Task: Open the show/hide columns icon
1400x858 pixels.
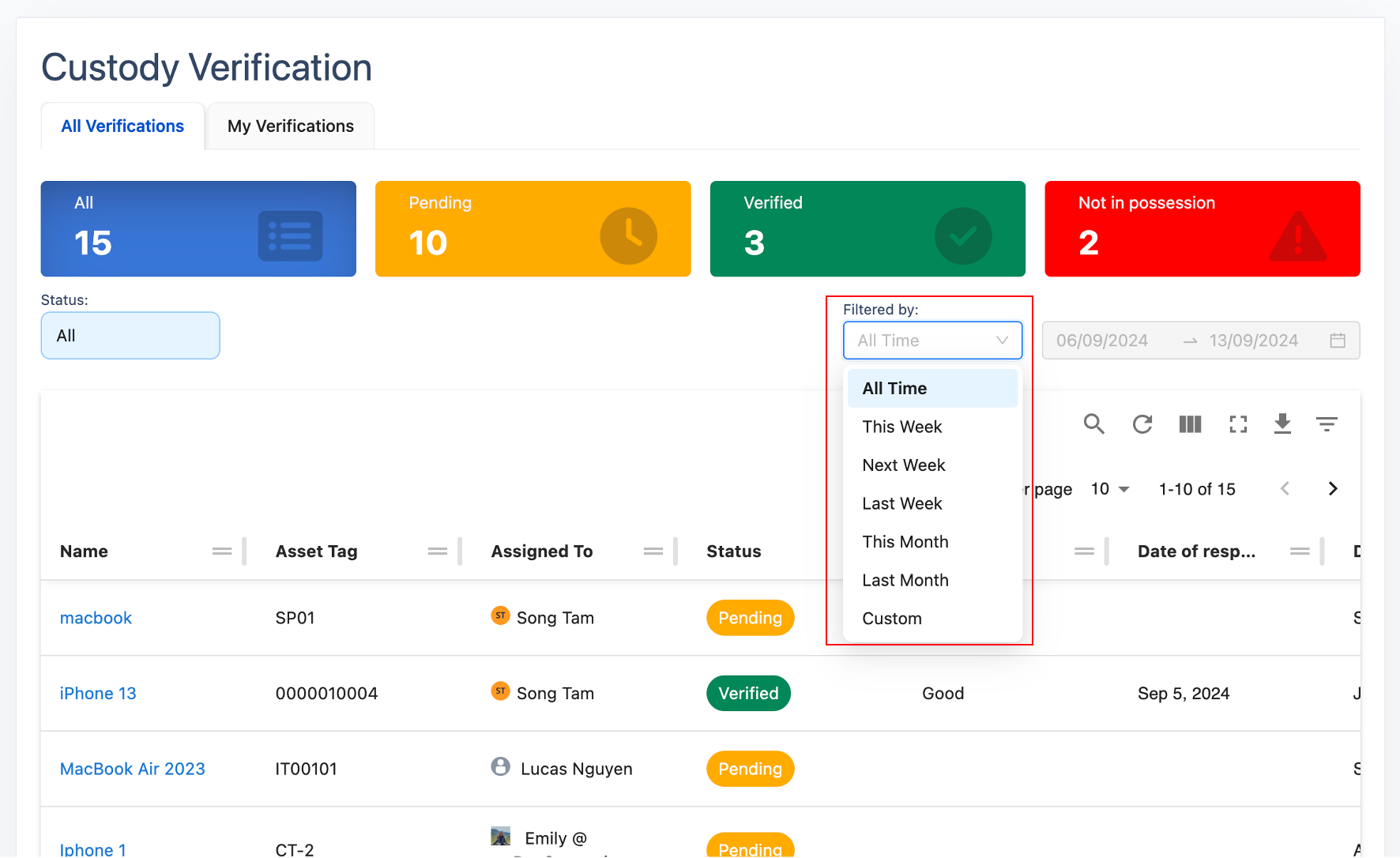Action: (x=1190, y=424)
